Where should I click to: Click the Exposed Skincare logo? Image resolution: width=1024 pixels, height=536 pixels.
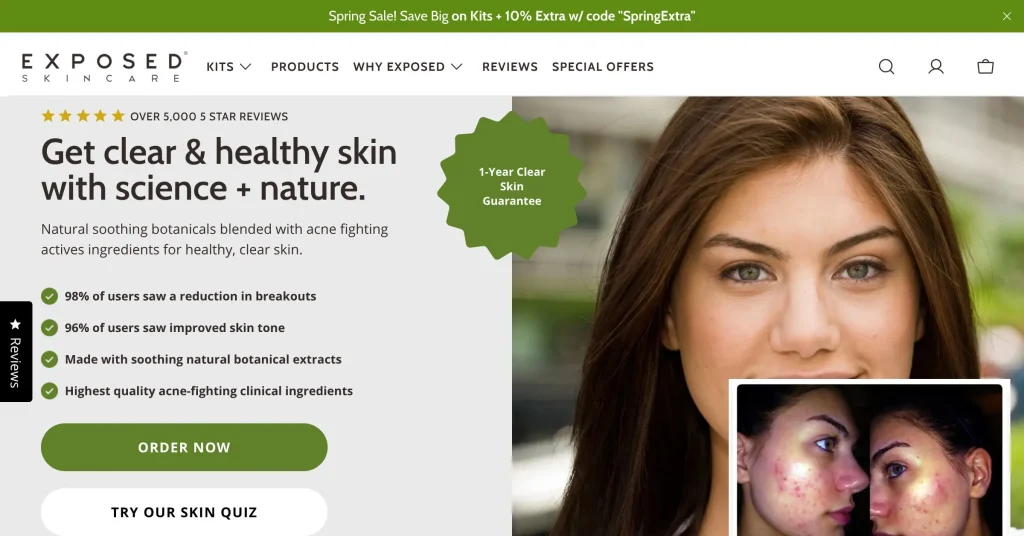pyautogui.click(x=104, y=67)
